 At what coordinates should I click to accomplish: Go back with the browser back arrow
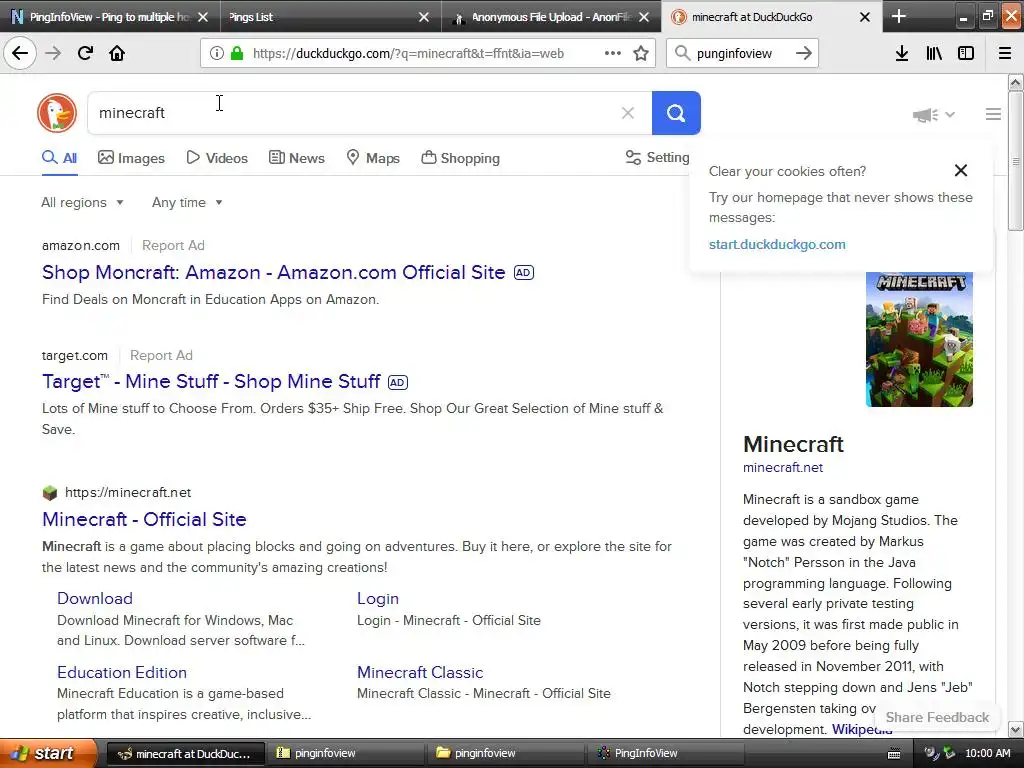(20, 53)
